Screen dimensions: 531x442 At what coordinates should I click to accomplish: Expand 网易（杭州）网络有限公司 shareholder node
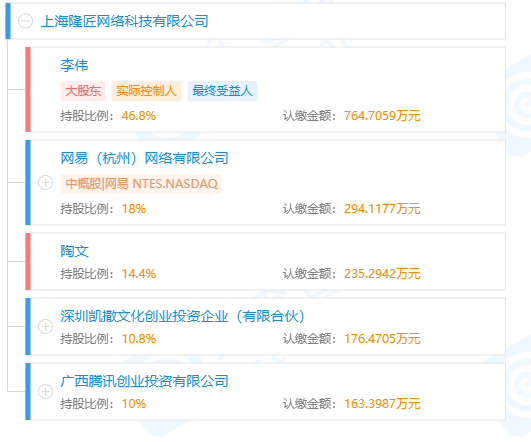tap(45, 183)
